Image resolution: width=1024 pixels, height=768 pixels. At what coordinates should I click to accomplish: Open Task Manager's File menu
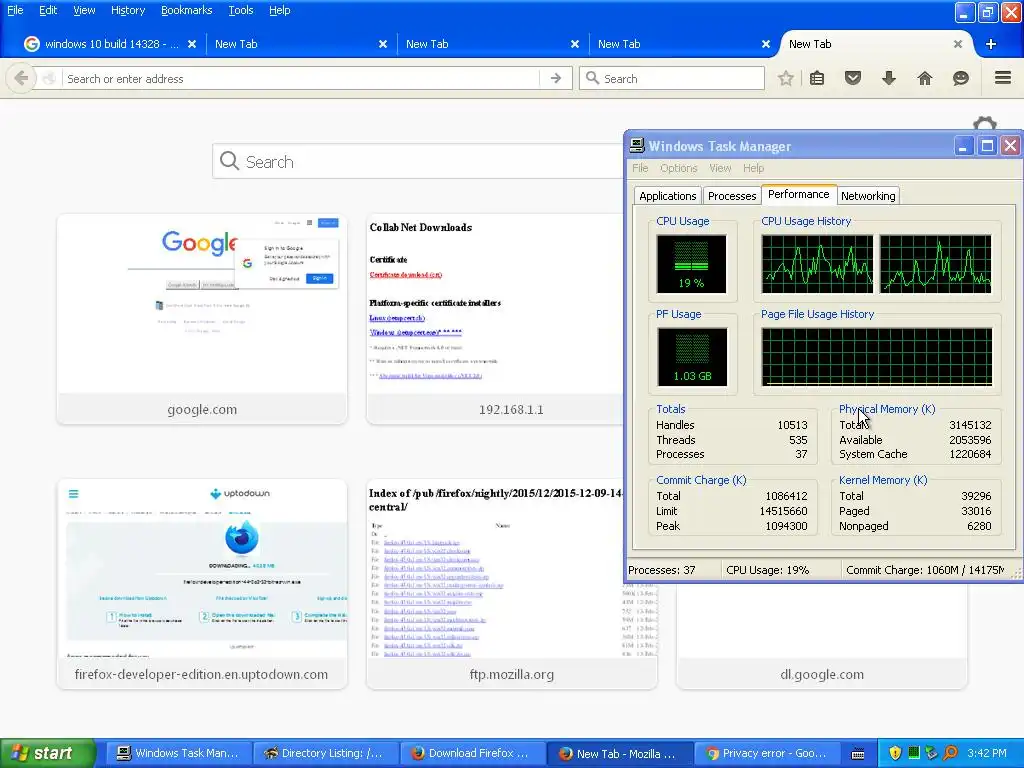640,168
